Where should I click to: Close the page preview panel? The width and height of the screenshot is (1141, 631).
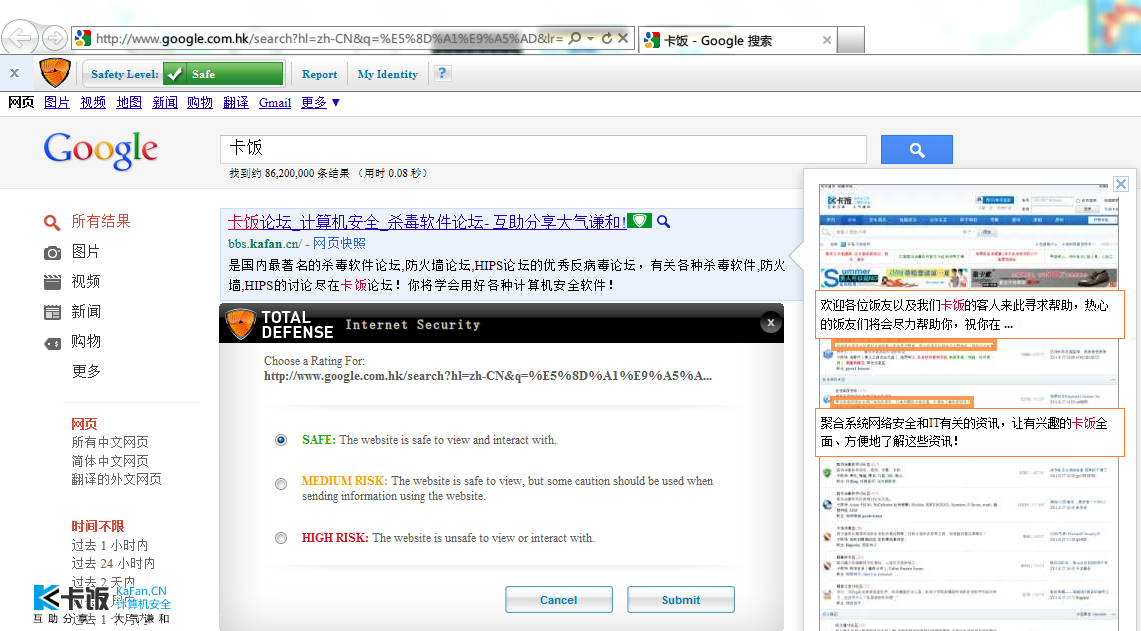click(1121, 184)
